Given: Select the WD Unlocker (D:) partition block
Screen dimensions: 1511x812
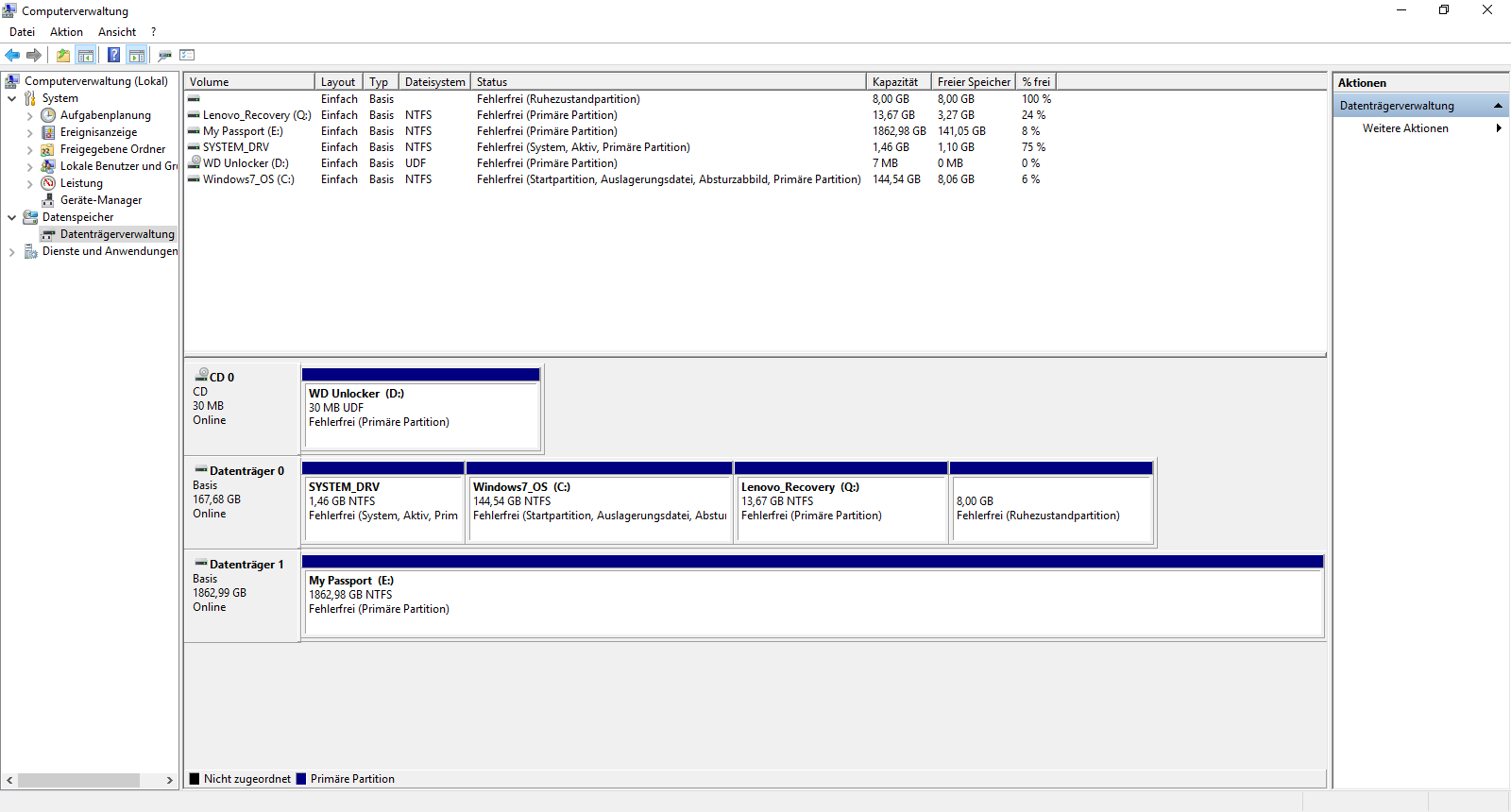Looking at the screenshot, I should point(421,409).
